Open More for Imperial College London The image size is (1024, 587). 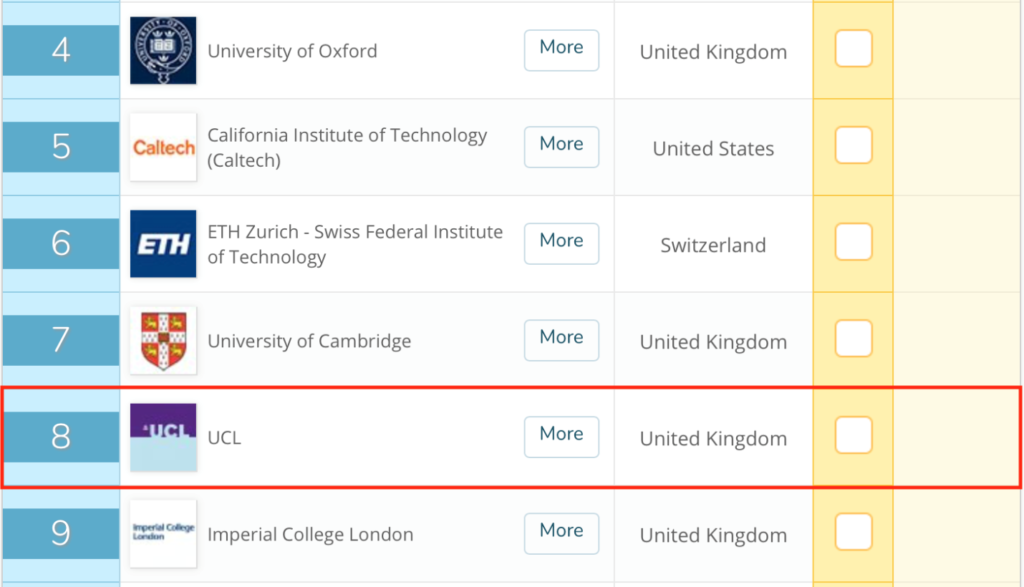point(562,533)
